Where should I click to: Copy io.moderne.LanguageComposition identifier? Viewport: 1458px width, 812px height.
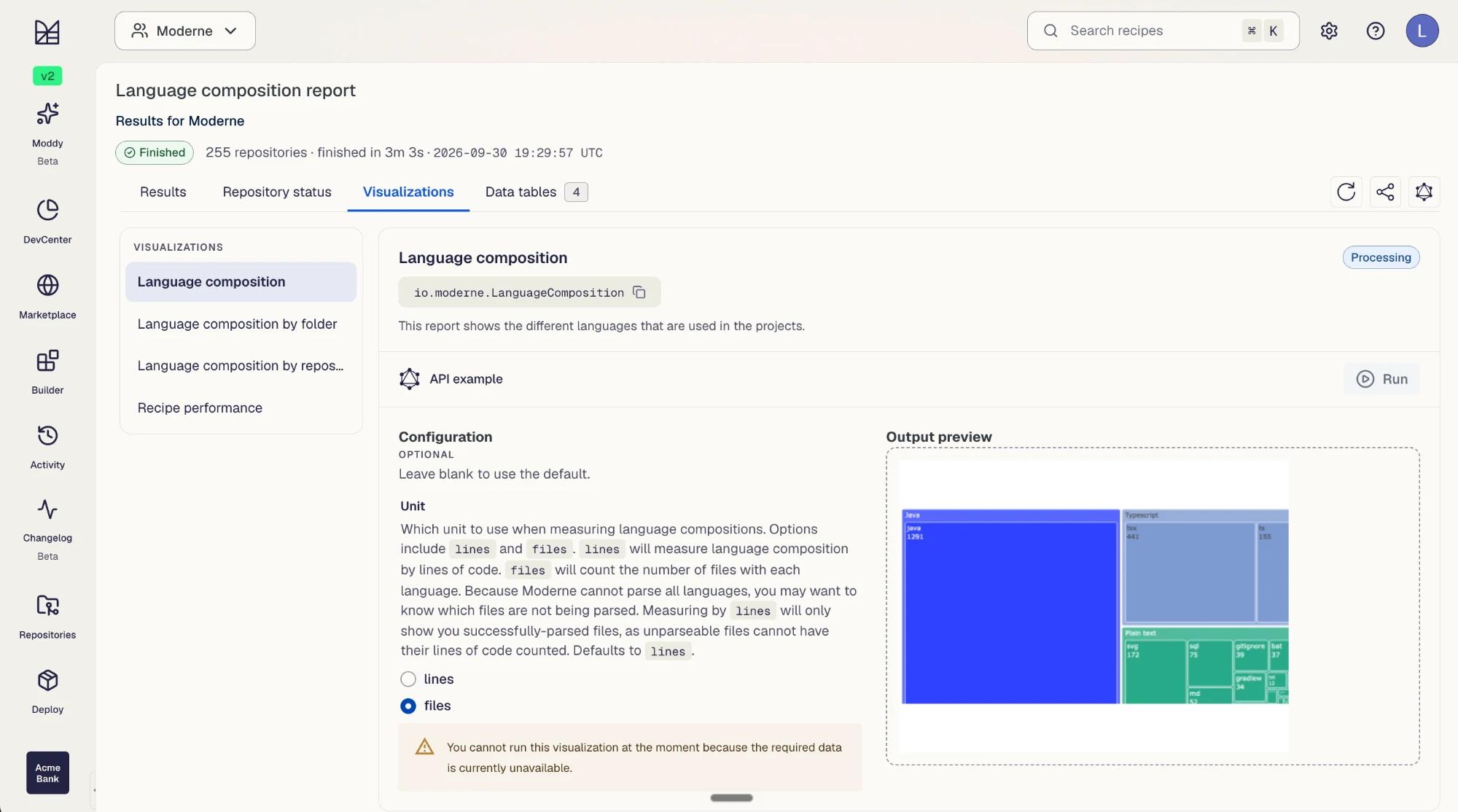click(639, 292)
